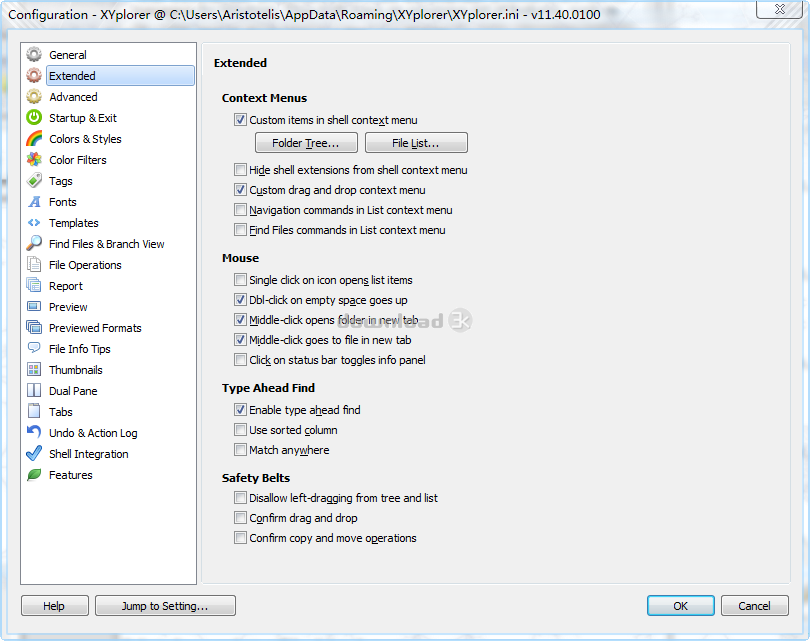Confirm configuration with OK
The height and width of the screenshot is (641, 810).
click(x=681, y=606)
